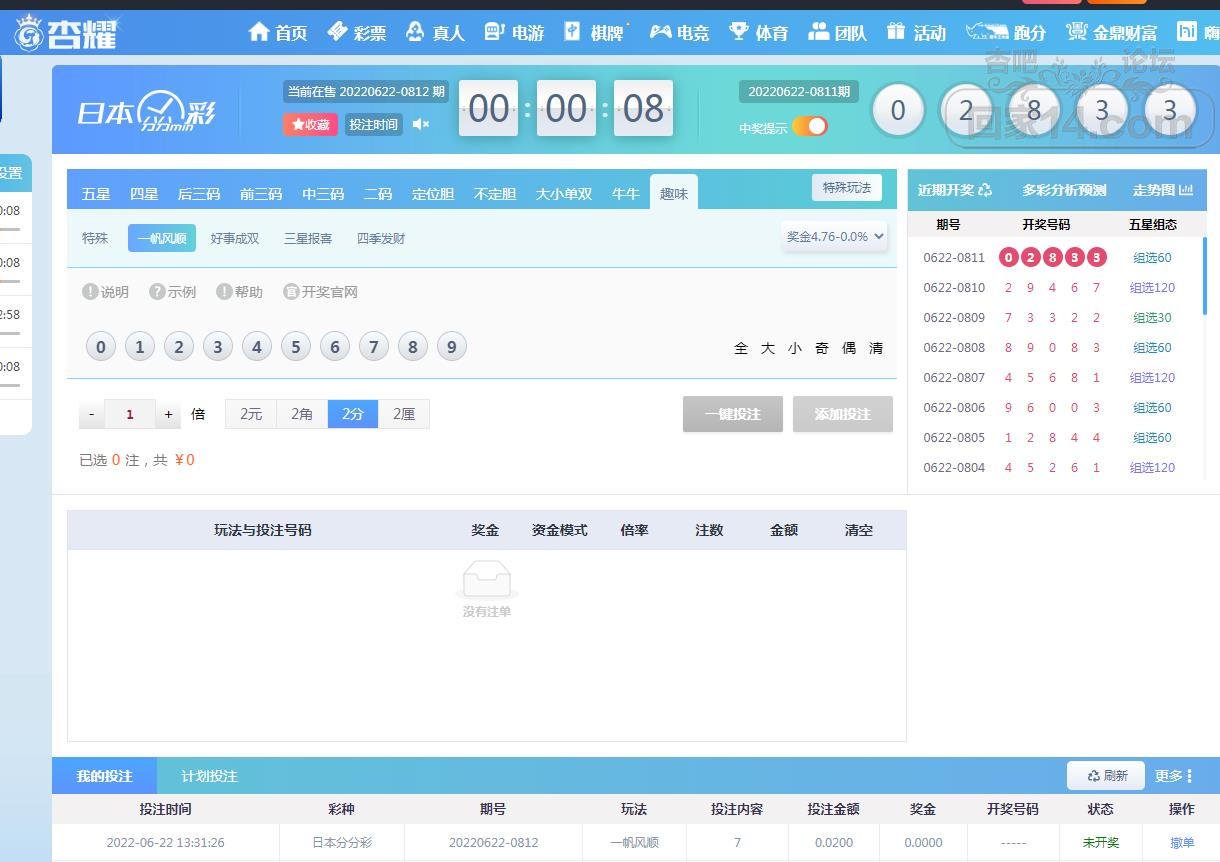Click the 说明 info icon
Image resolution: width=1220 pixels, height=862 pixels.
click(x=90, y=292)
